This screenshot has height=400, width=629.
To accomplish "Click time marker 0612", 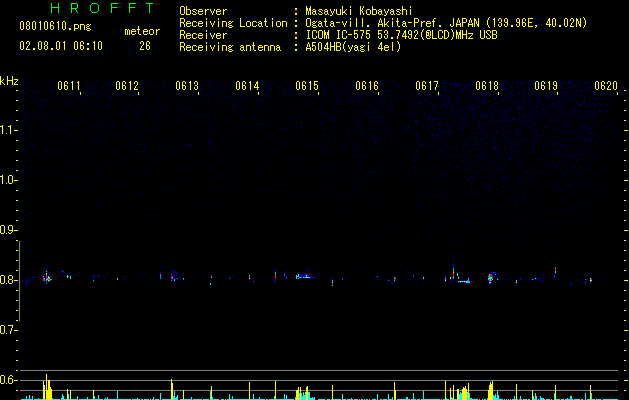I will click(127, 85).
